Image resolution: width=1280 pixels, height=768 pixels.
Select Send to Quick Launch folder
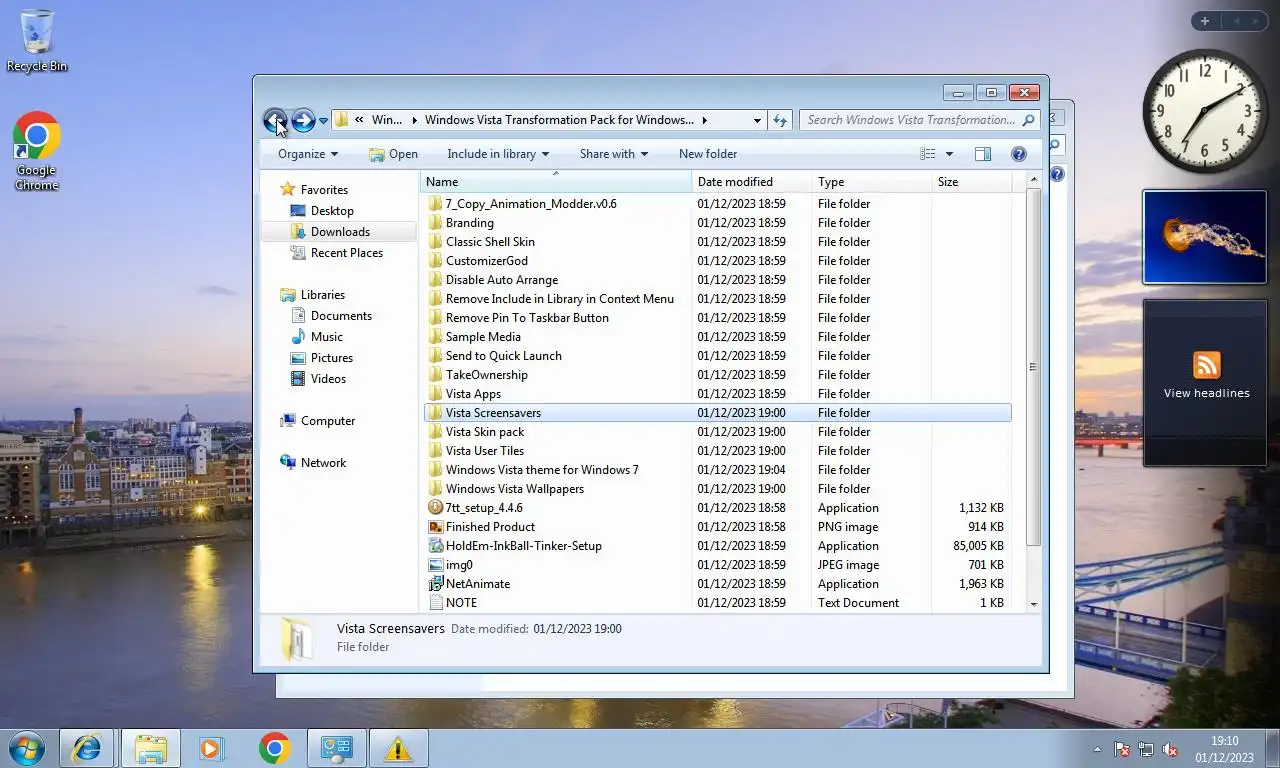[x=503, y=356]
